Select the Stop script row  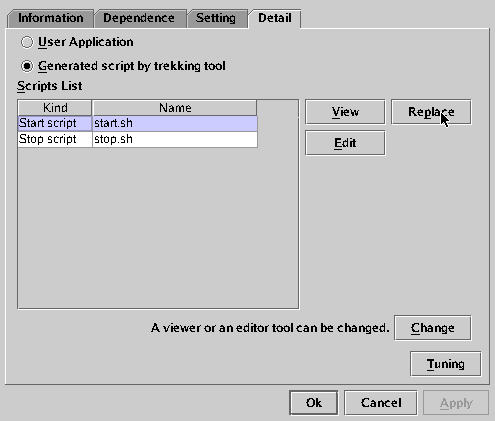tap(138, 139)
